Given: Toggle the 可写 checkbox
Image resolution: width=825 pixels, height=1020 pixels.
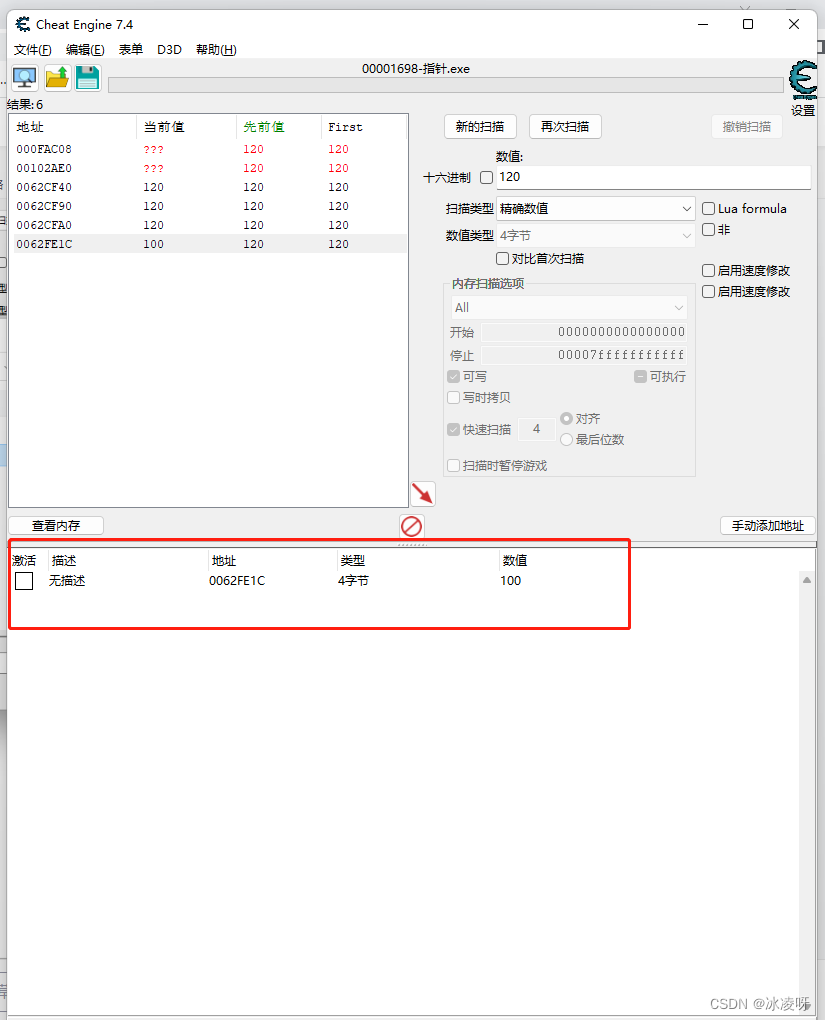Looking at the screenshot, I should point(453,377).
